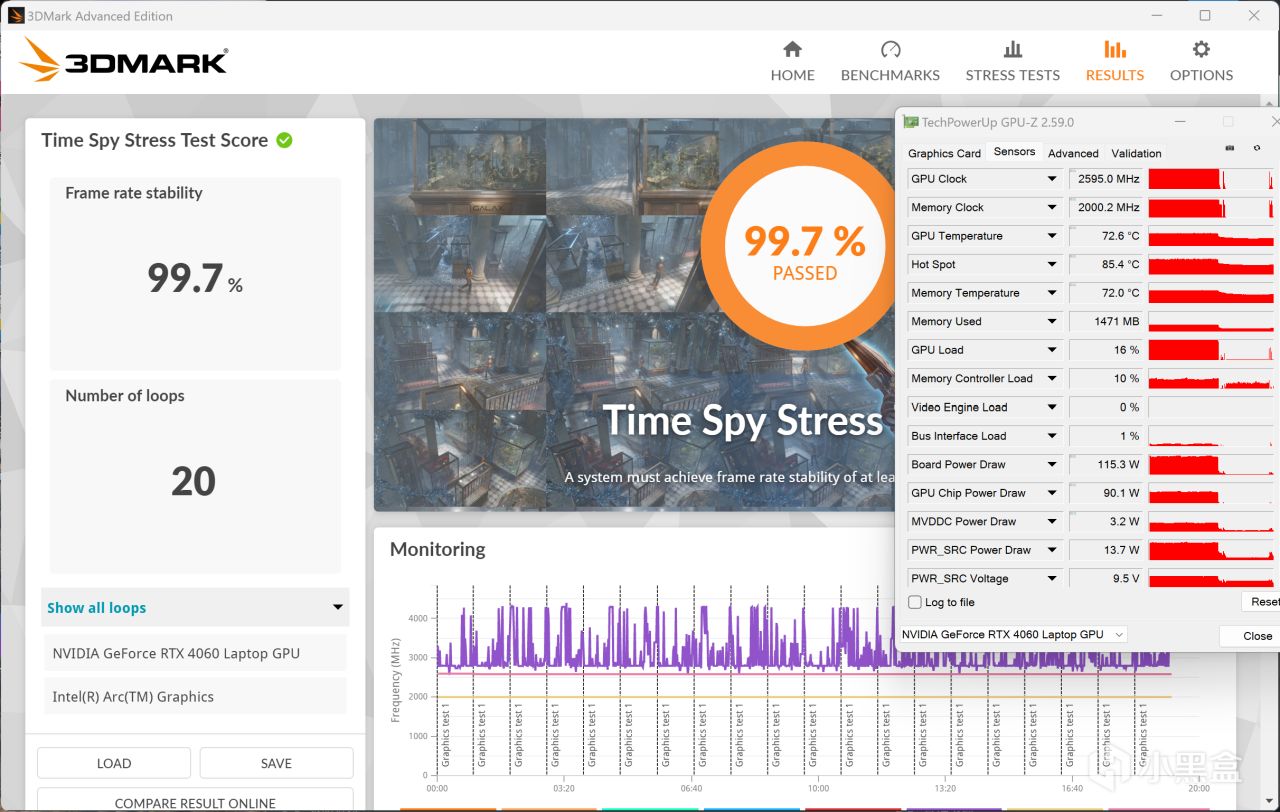Click the 1471 MB Memory Used value
Image resolution: width=1280 pixels, height=812 pixels.
tap(1106, 321)
